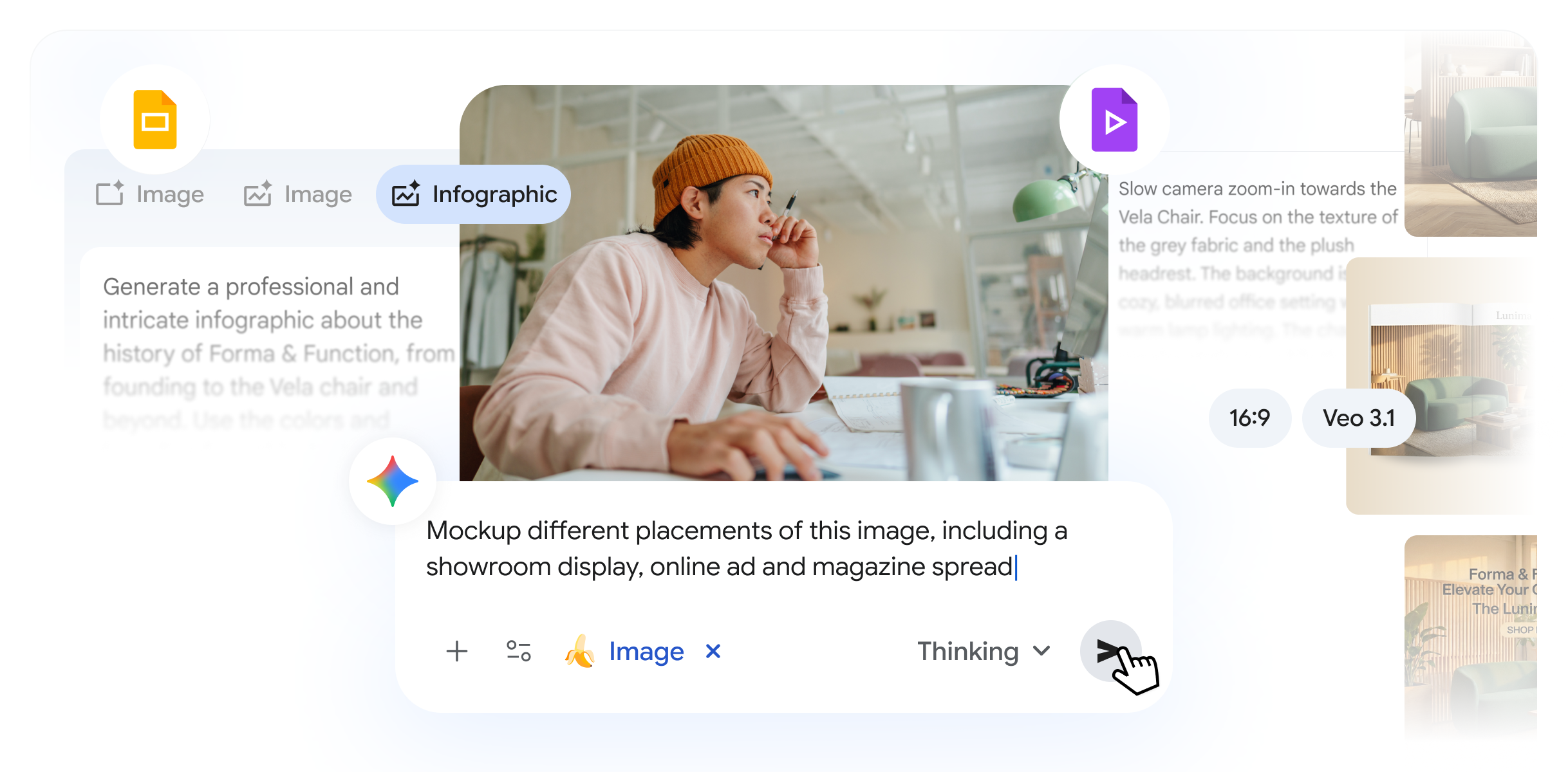Open the tools sliders icon
The image size is (1568, 772).
518,651
